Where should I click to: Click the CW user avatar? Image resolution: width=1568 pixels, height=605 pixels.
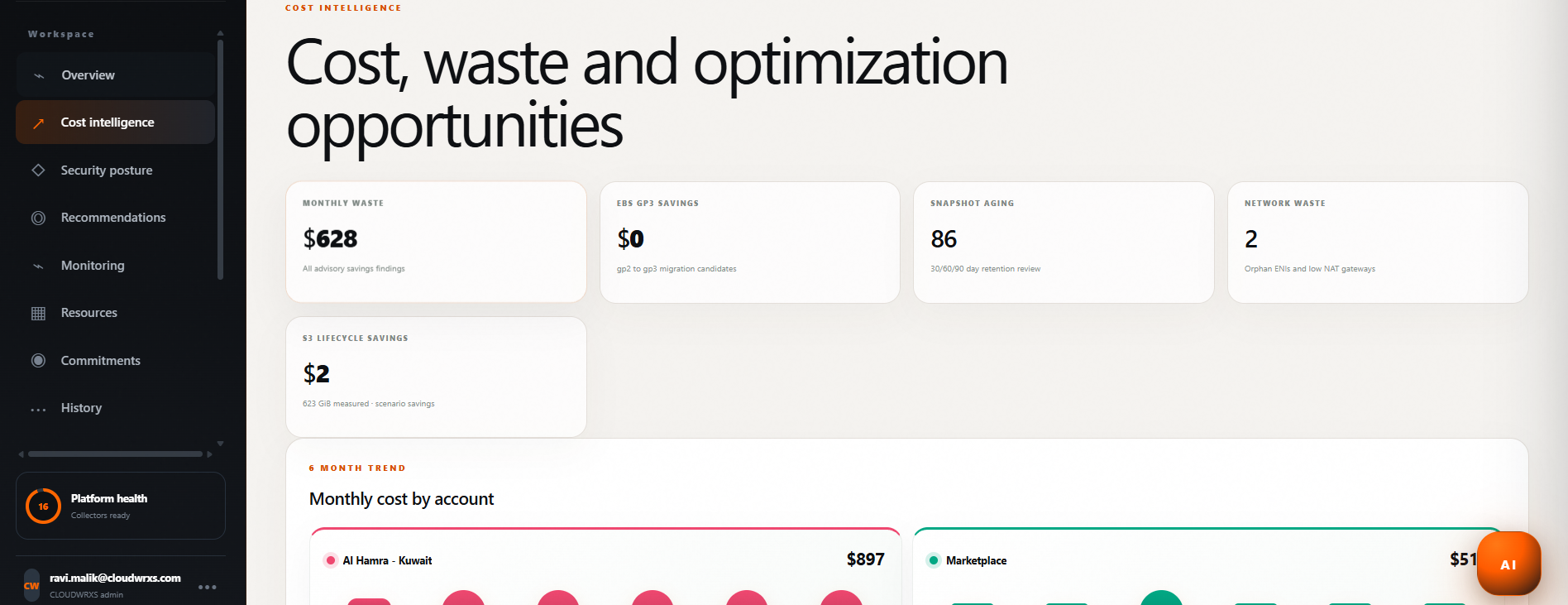point(31,585)
